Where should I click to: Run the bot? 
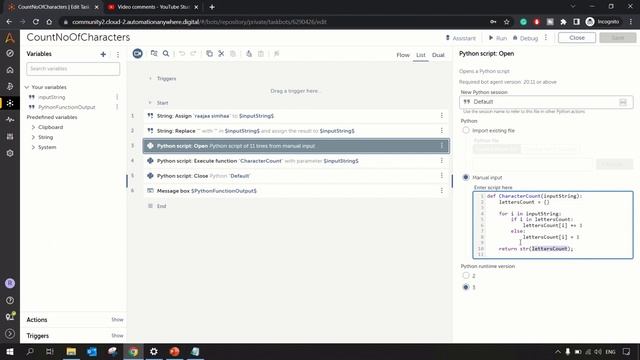[498, 38]
